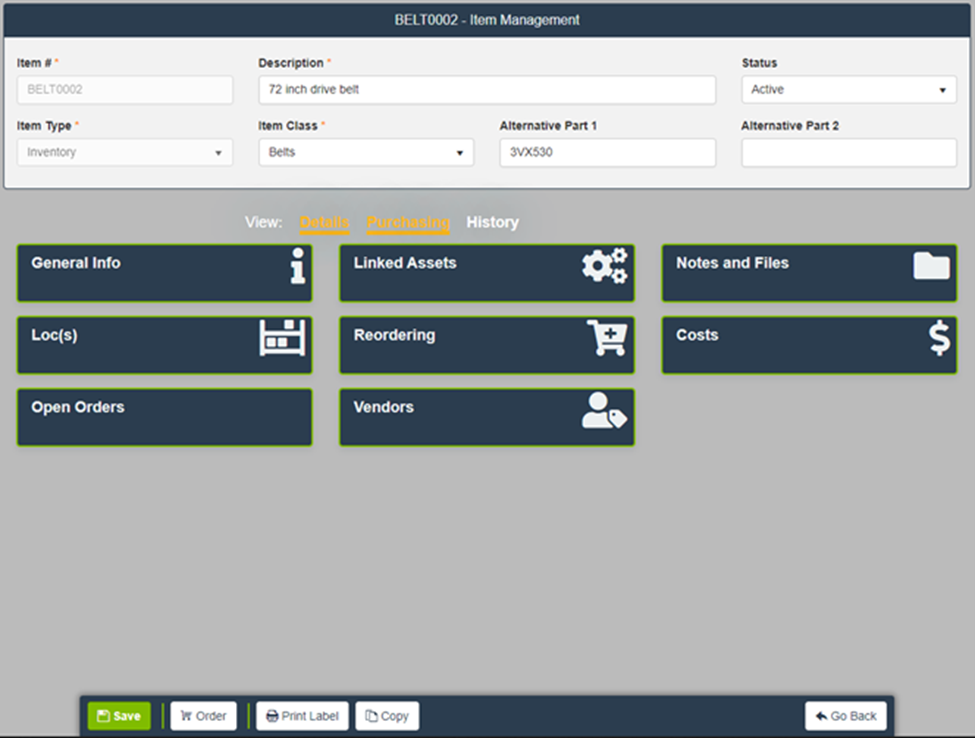
Task: Click the gears icon on Linked Assets
Action: tap(605, 266)
